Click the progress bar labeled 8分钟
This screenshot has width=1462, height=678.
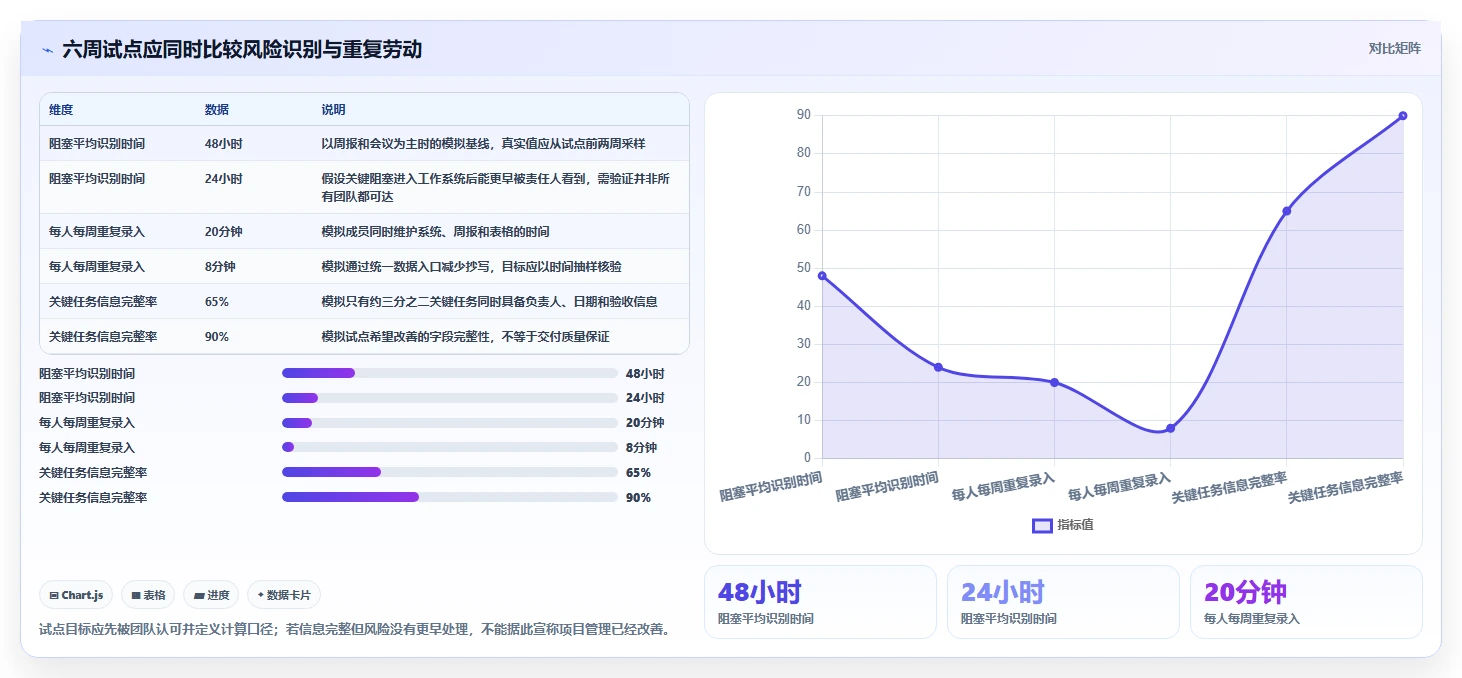pos(450,447)
